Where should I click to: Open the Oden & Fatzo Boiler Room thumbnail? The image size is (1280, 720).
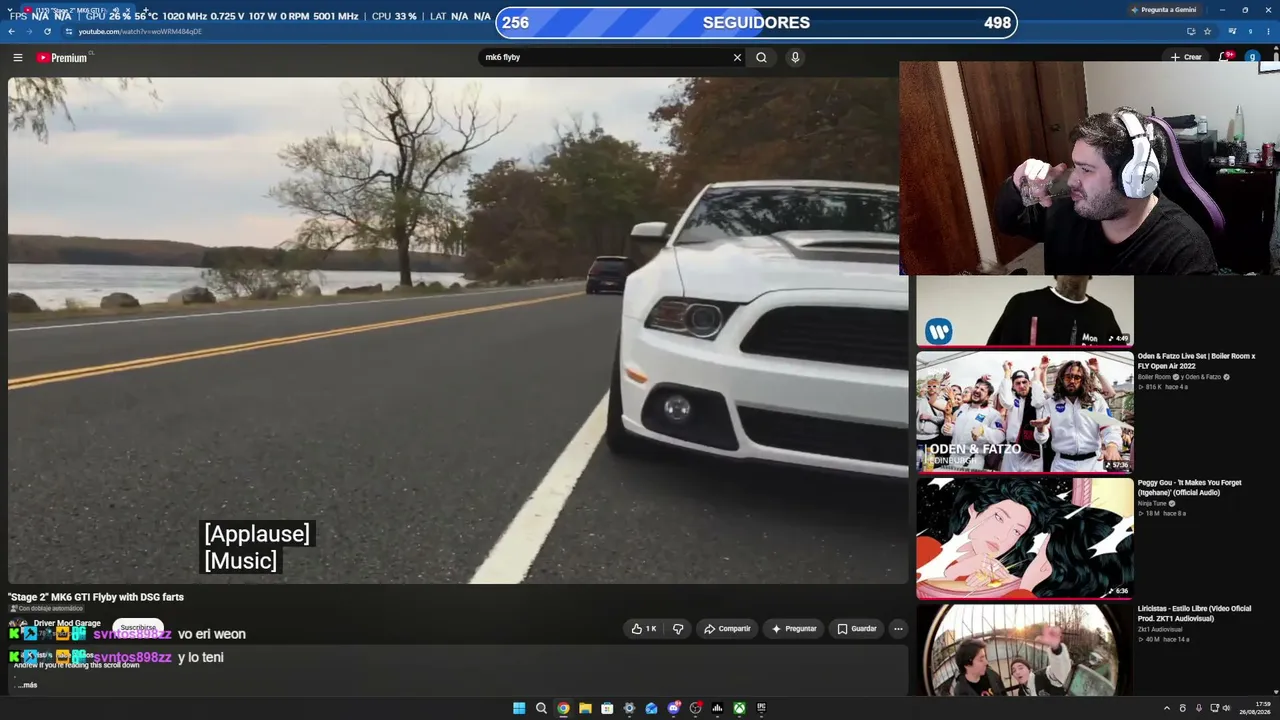[x=1025, y=411]
